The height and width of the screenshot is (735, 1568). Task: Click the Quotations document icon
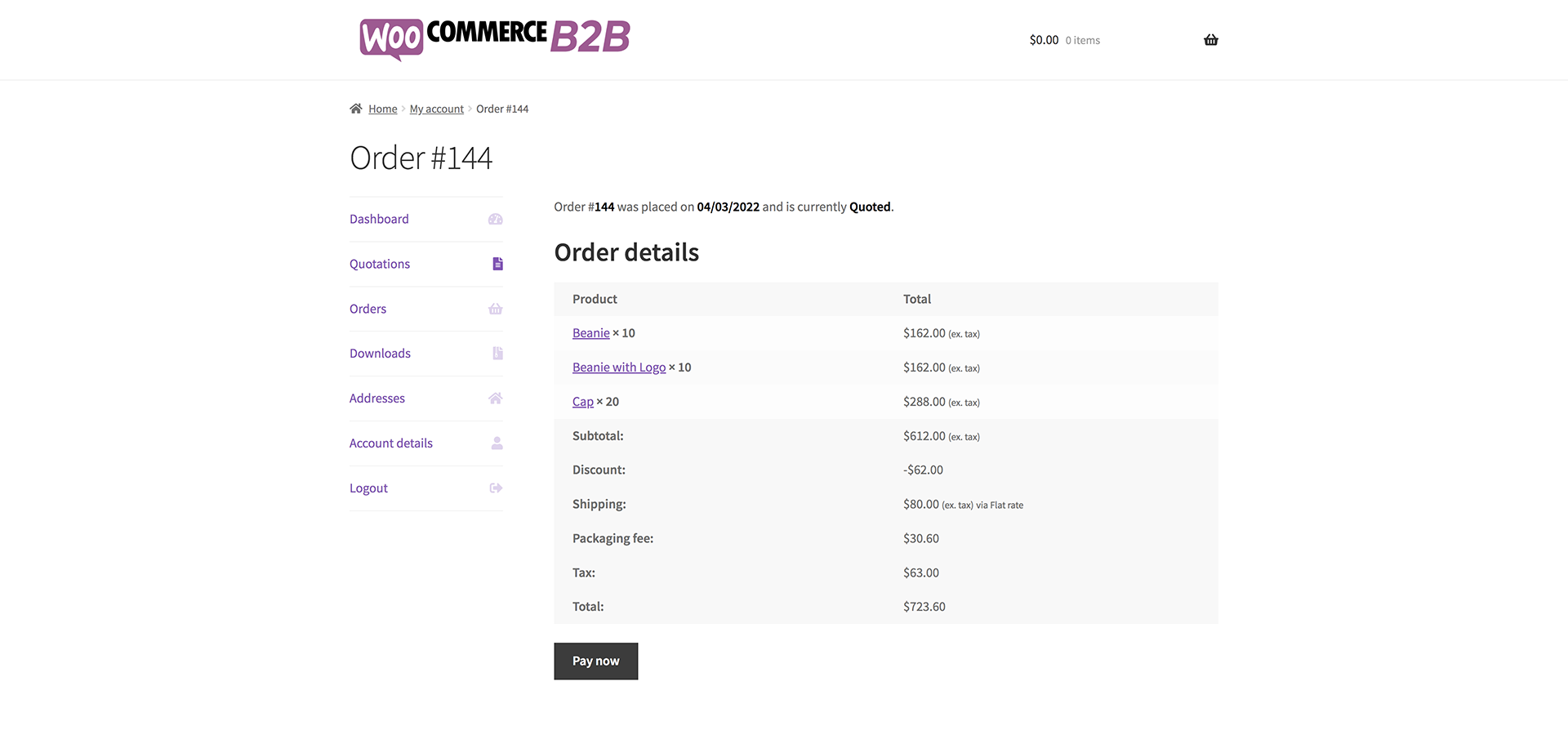tap(497, 264)
